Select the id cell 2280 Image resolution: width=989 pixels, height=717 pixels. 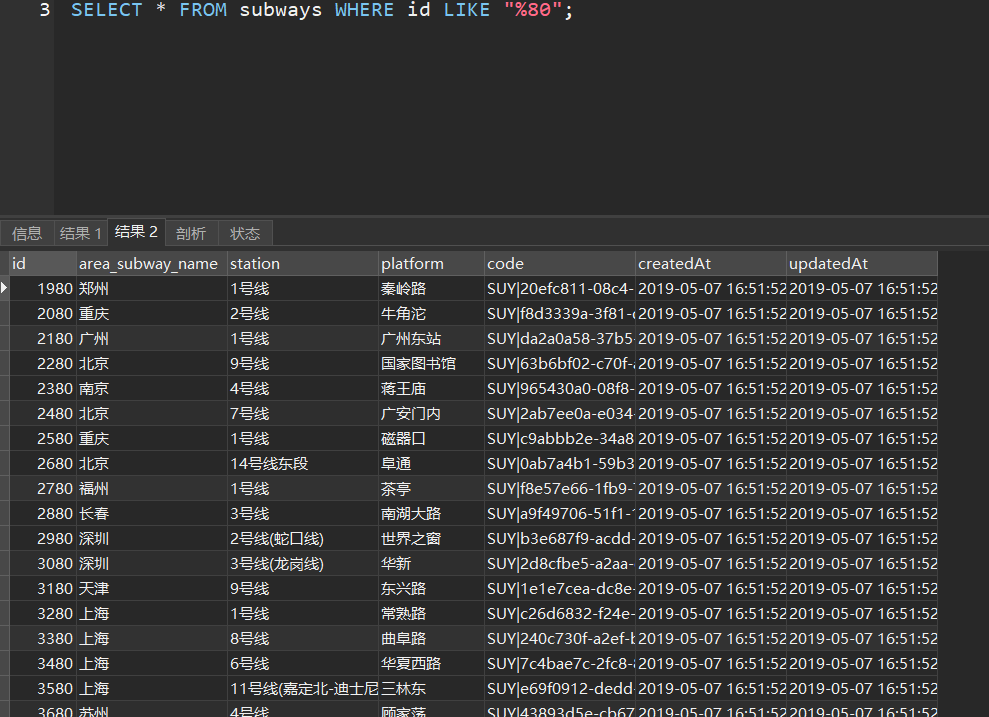[43, 364]
